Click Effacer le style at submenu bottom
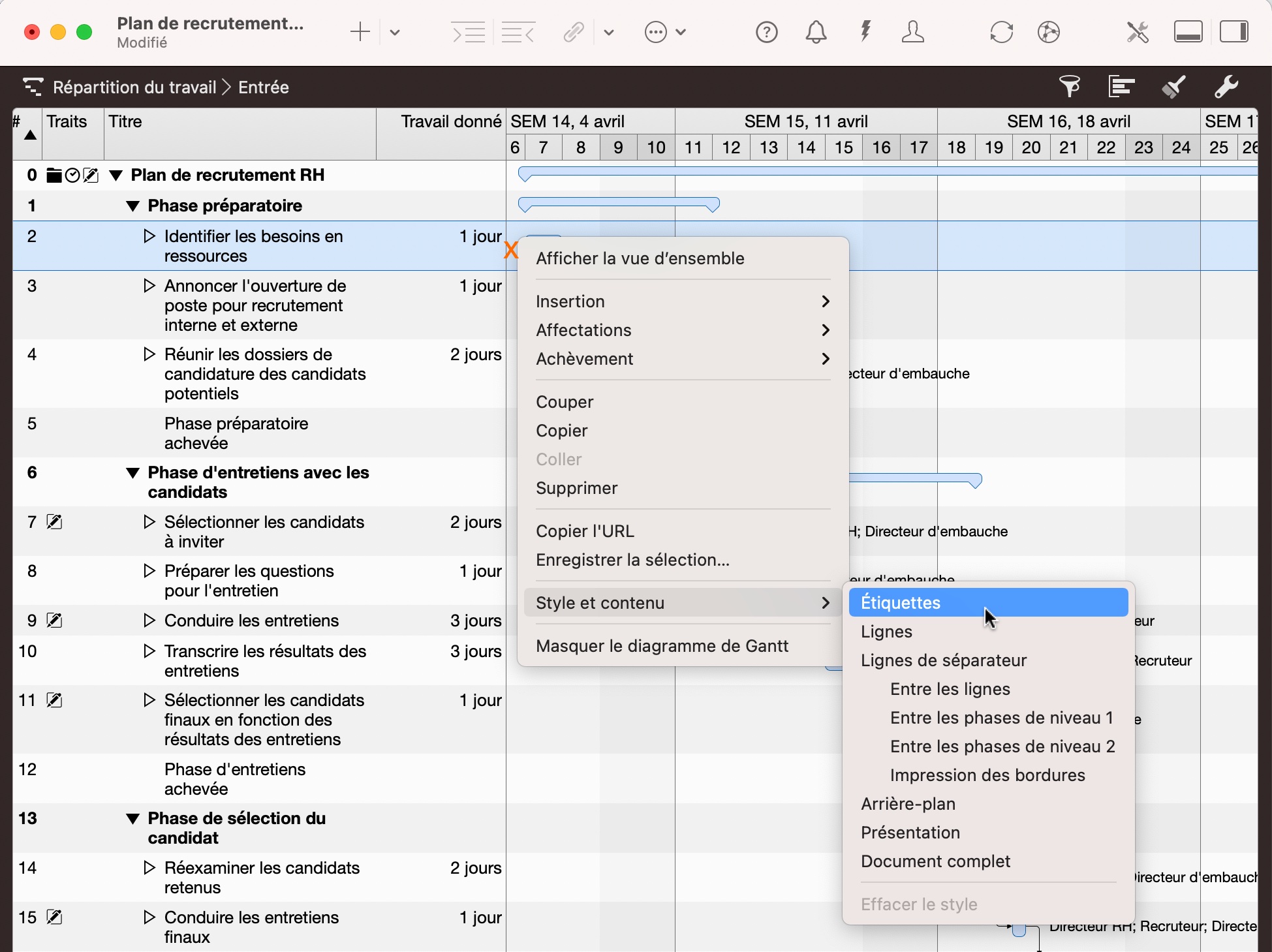 918,904
